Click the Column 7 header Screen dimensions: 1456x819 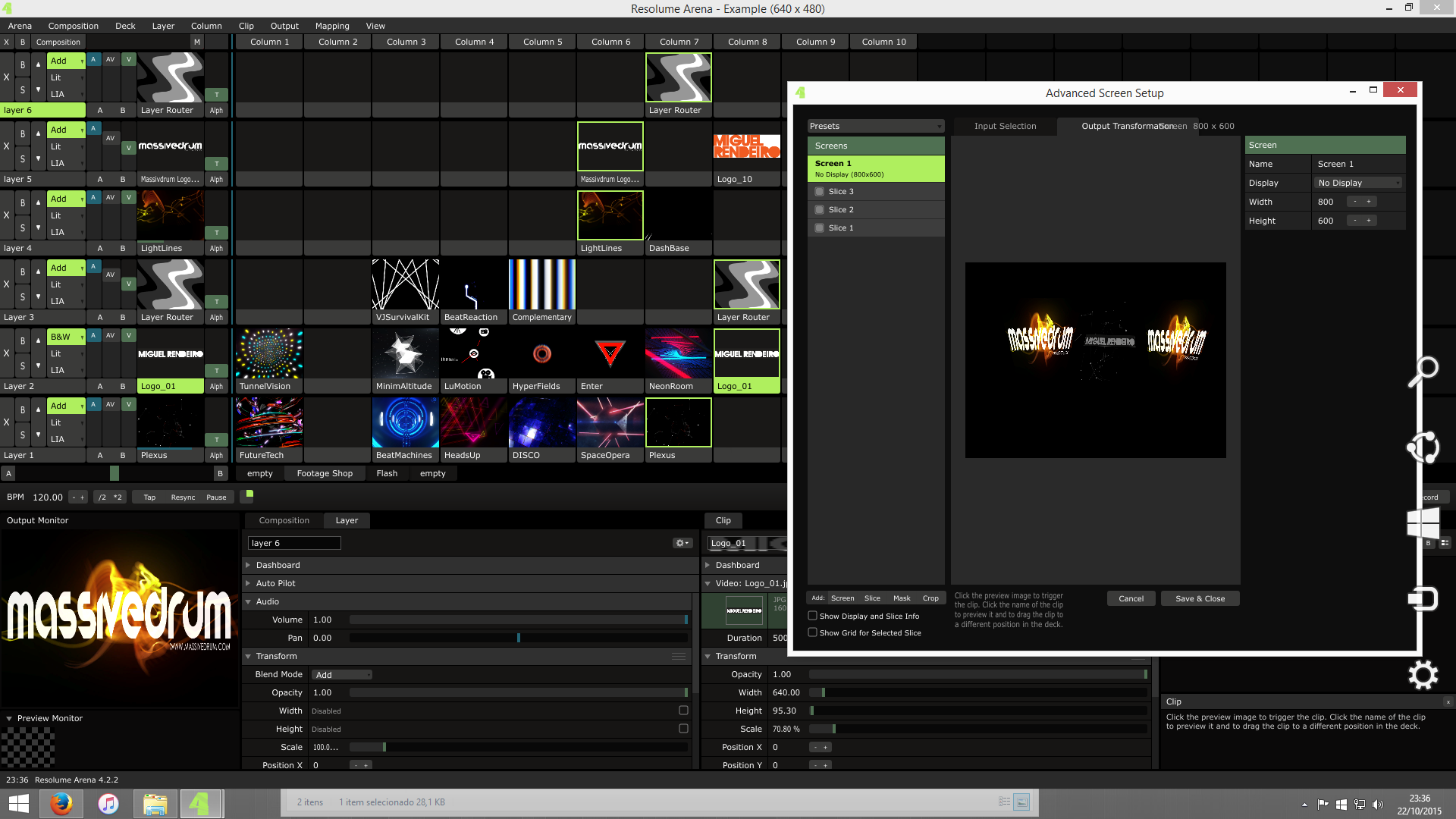(x=679, y=42)
